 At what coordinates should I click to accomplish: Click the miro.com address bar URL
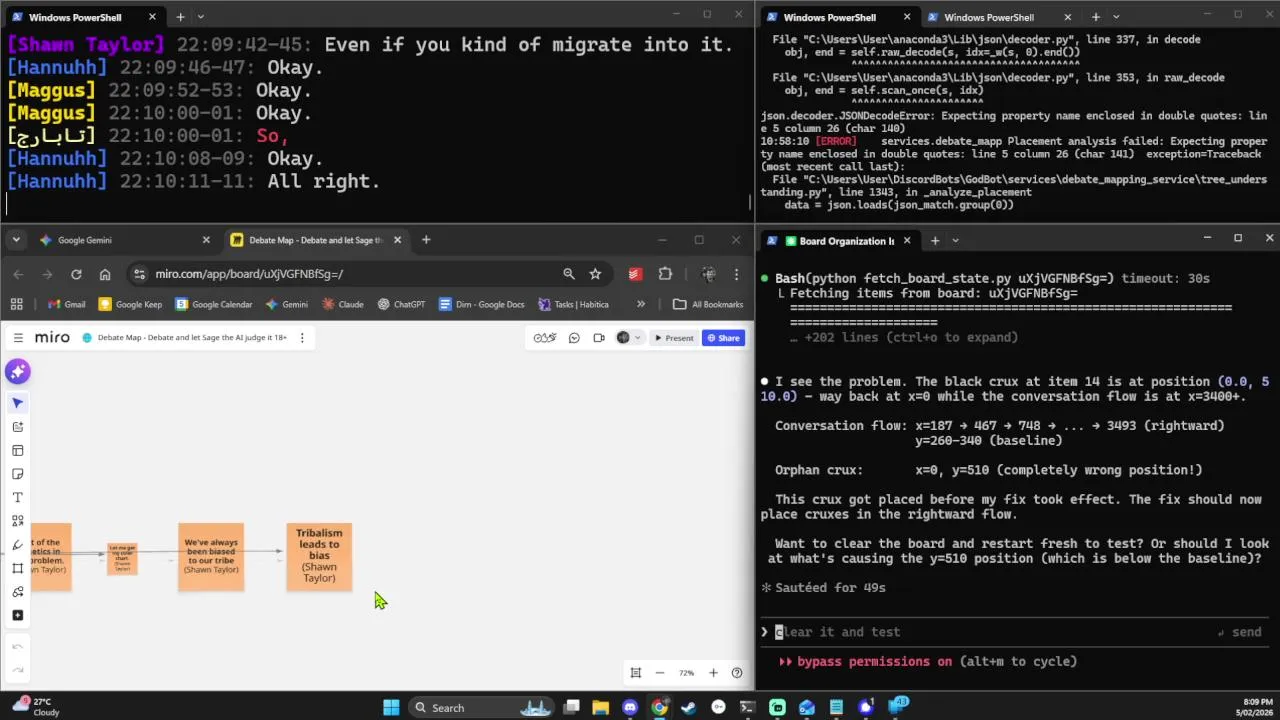(249, 274)
